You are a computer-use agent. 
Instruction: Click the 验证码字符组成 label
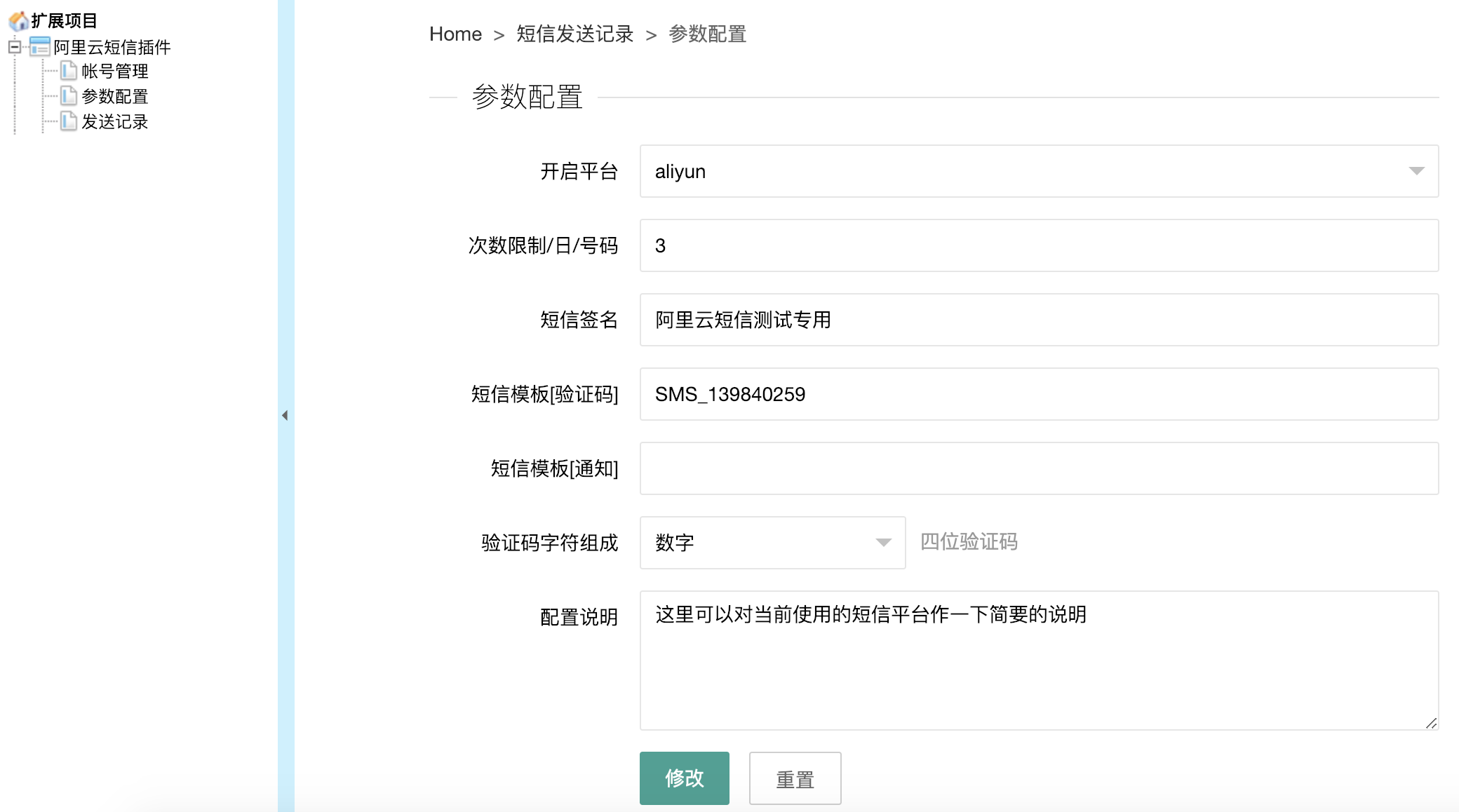point(549,543)
